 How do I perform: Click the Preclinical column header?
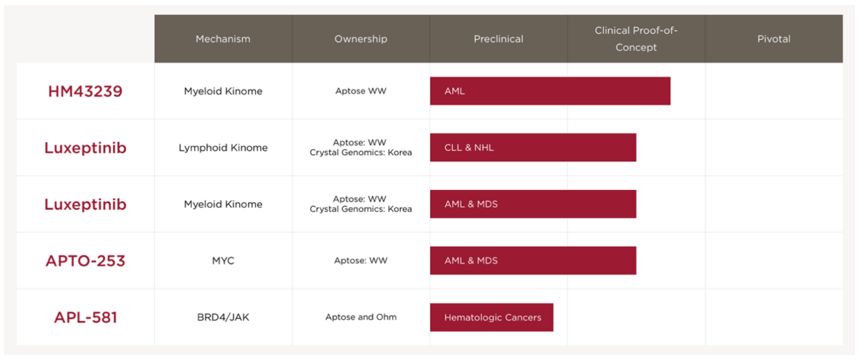coord(498,39)
